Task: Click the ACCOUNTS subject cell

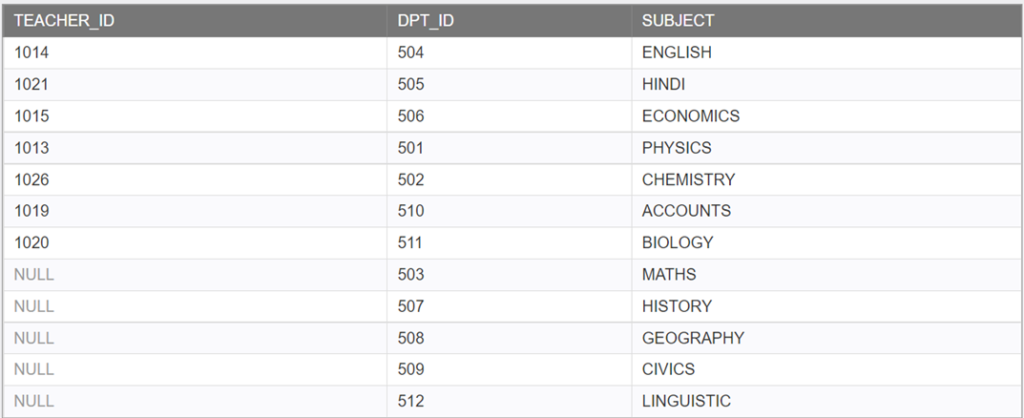Action: click(x=827, y=211)
